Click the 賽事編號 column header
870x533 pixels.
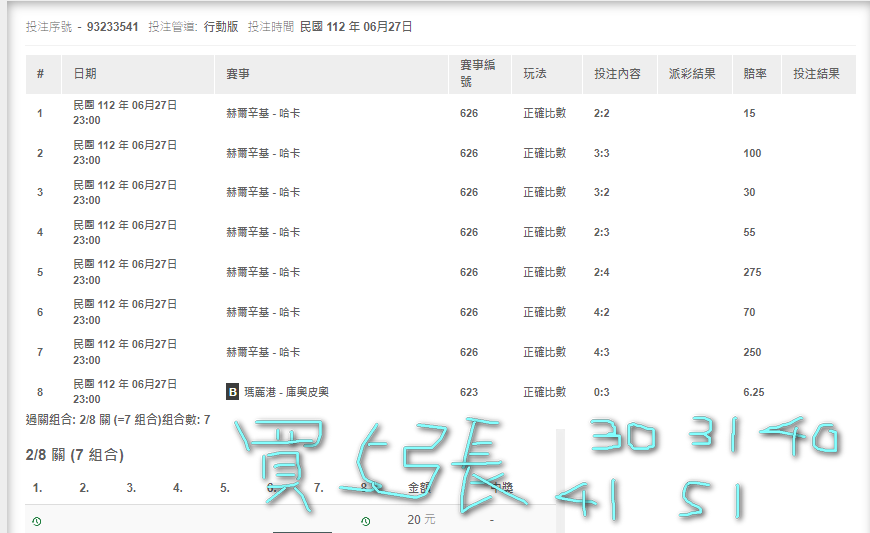[x=477, y=73]
